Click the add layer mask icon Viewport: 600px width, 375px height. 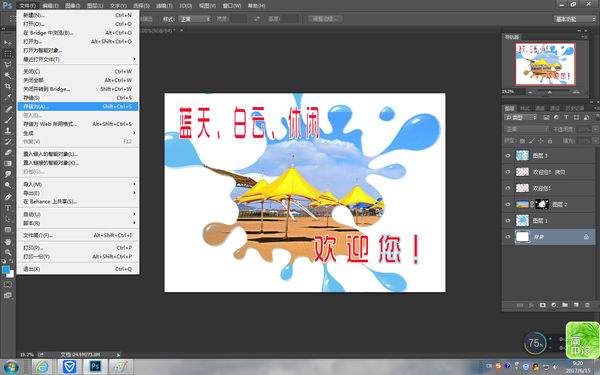coord(543,305)
